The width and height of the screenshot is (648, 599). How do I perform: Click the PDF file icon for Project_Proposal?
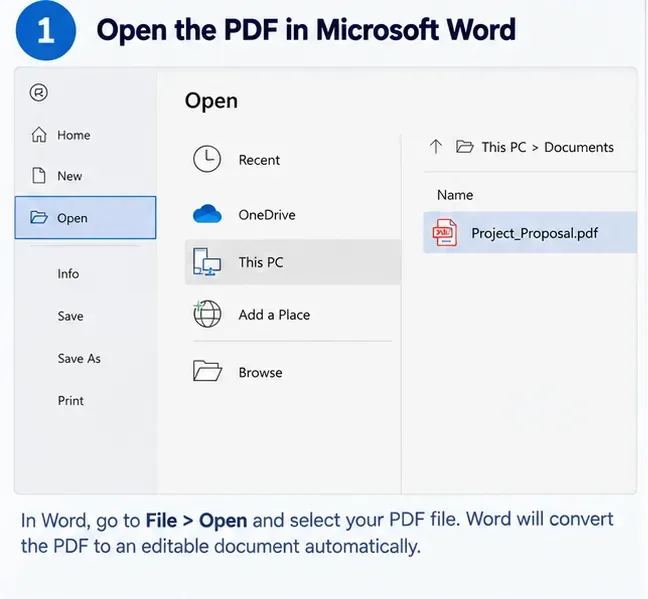[445, 232]
